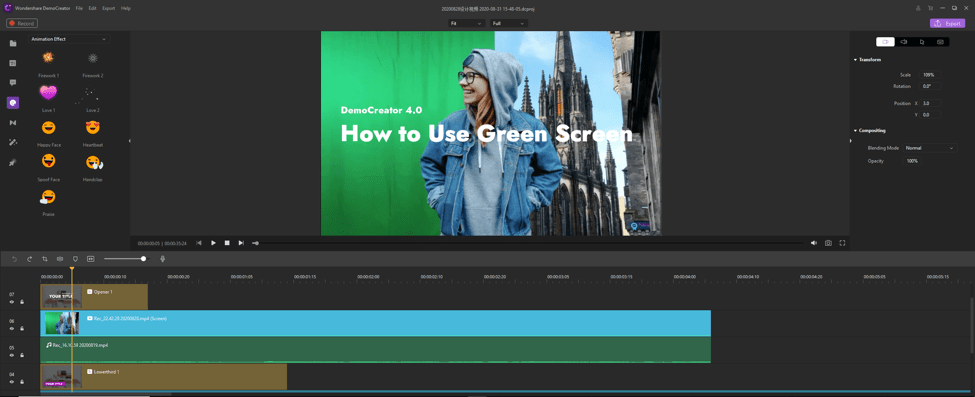This screenshot has width=975, height=397.
Task: Open the annotations speech-bubble panel
Action: [x=12, y=83]
